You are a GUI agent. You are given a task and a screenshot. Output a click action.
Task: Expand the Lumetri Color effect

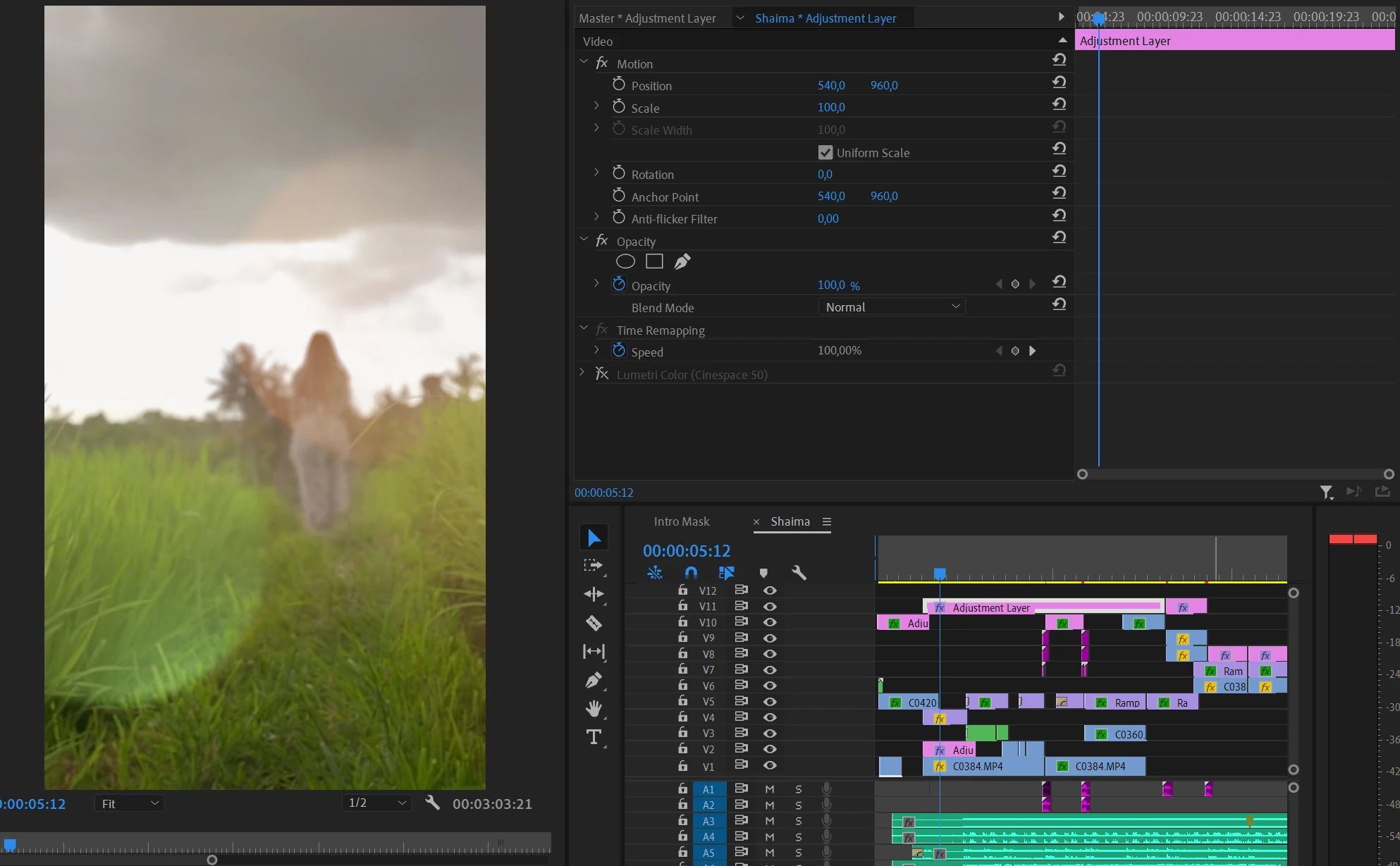point(582,373)
